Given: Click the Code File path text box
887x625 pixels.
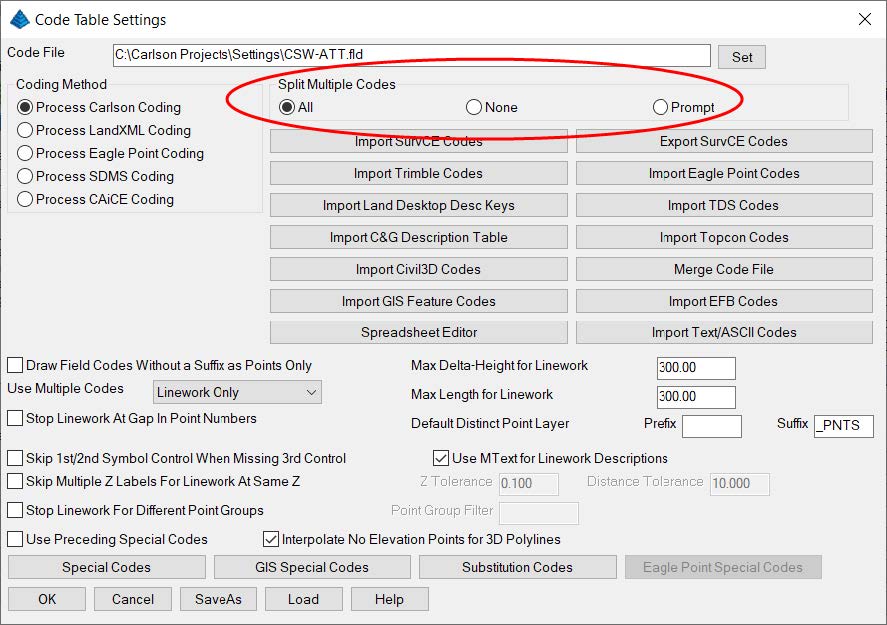Looking at the screenshot, I should click(410, 56).
